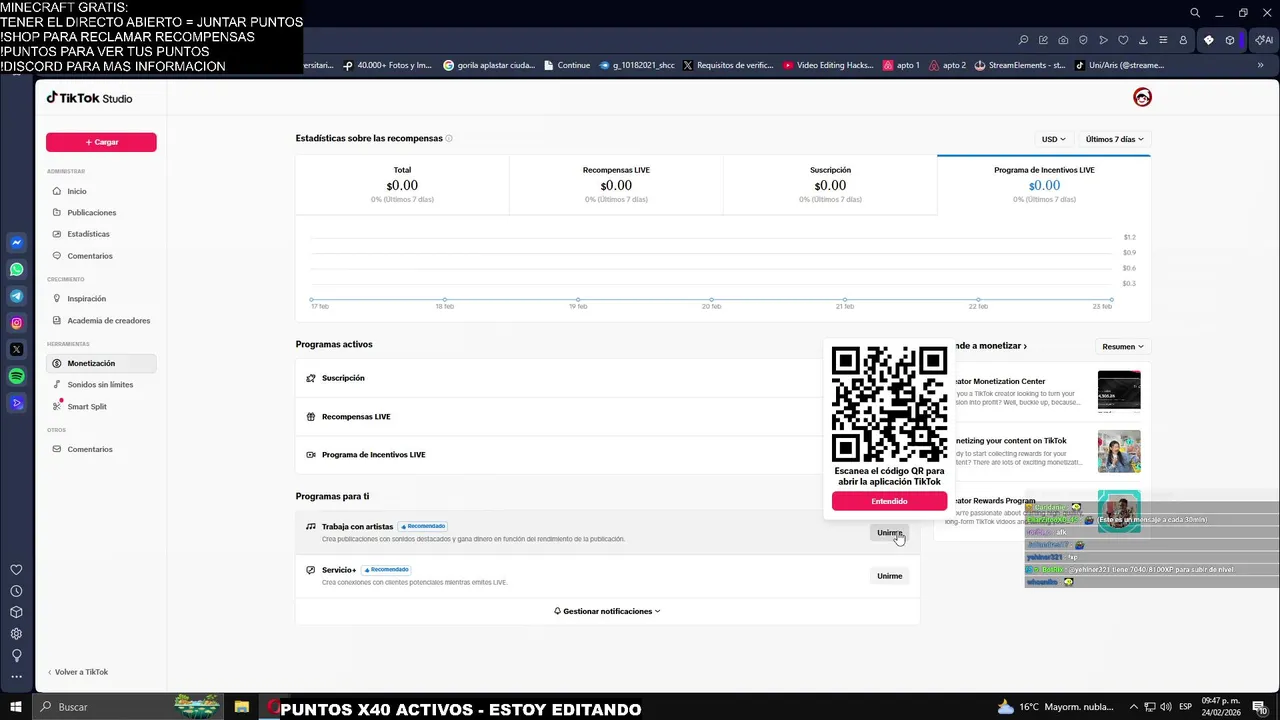
Task: Open the three-dots sidebar setup menu
Action: (x=16, y=677)
